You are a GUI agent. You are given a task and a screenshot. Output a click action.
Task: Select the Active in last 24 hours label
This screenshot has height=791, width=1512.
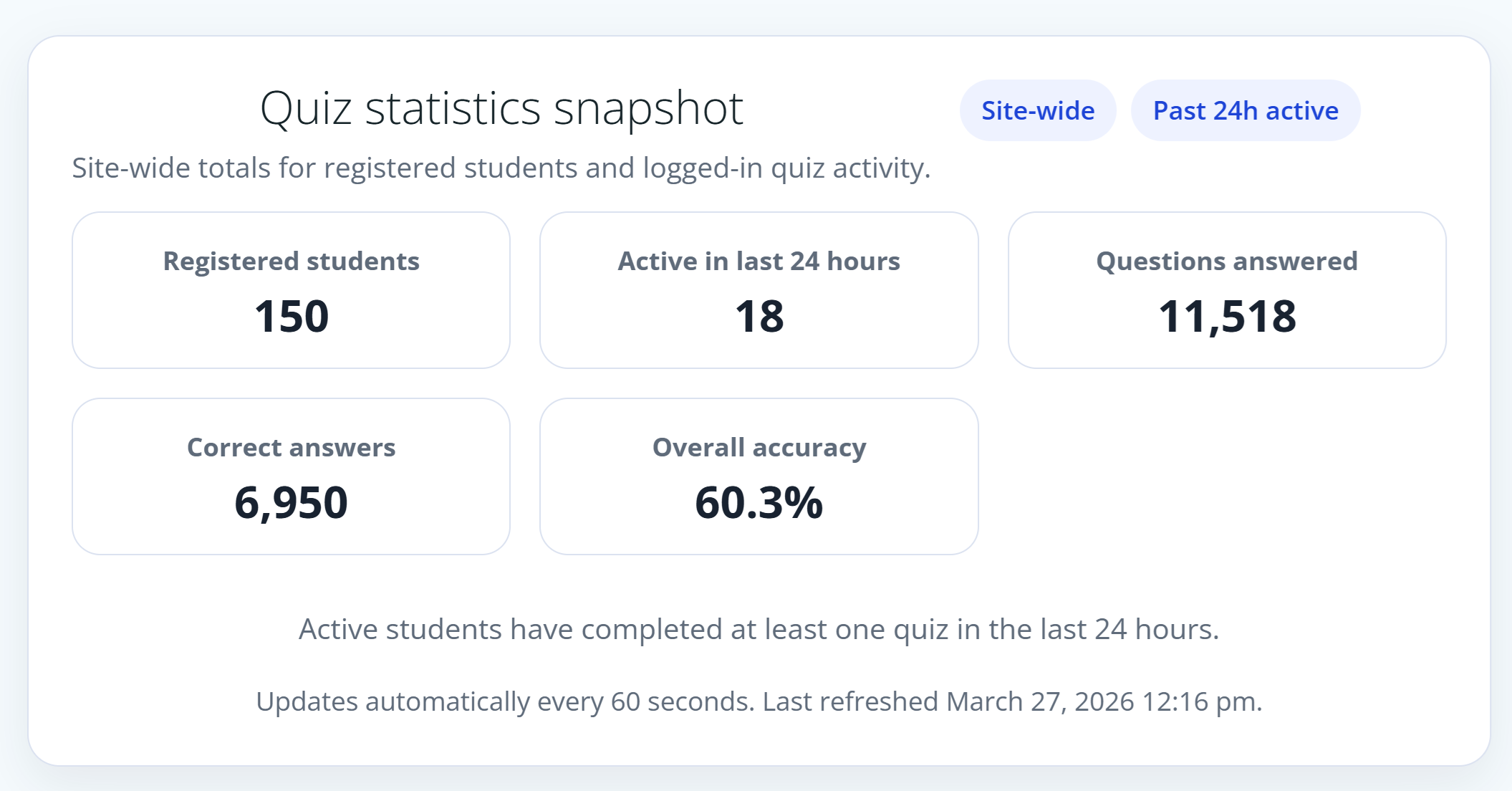tap(759, 262)
